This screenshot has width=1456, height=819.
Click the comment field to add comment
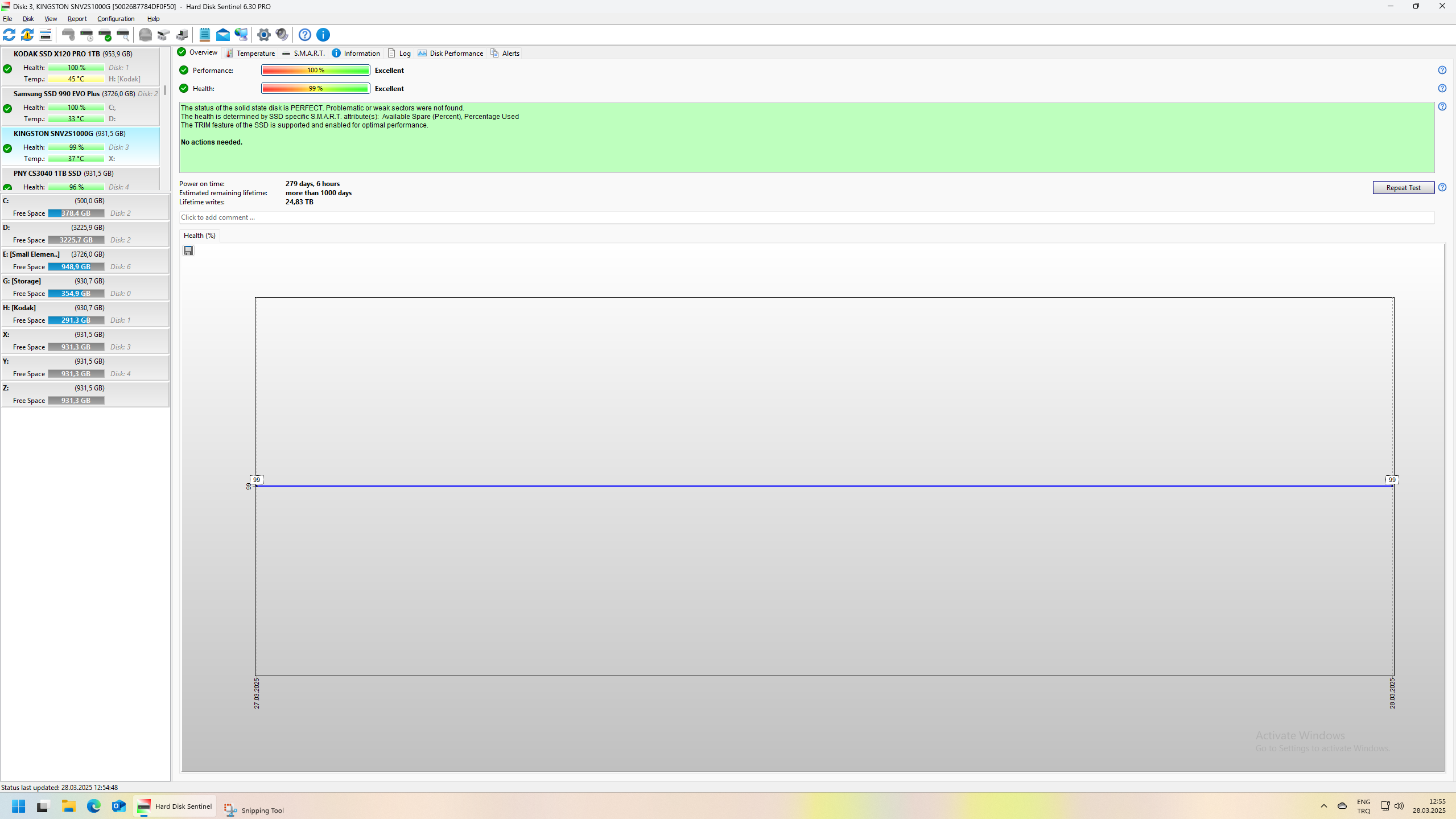pyautogui.click(x=806, y=217)
